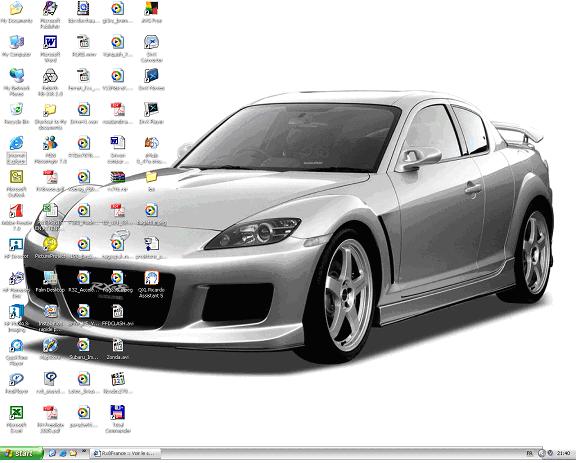Image resolution: width=578 pixels, height=463 pixels.
Task: Click the FR language indicator
Action: tap(529, 453)
